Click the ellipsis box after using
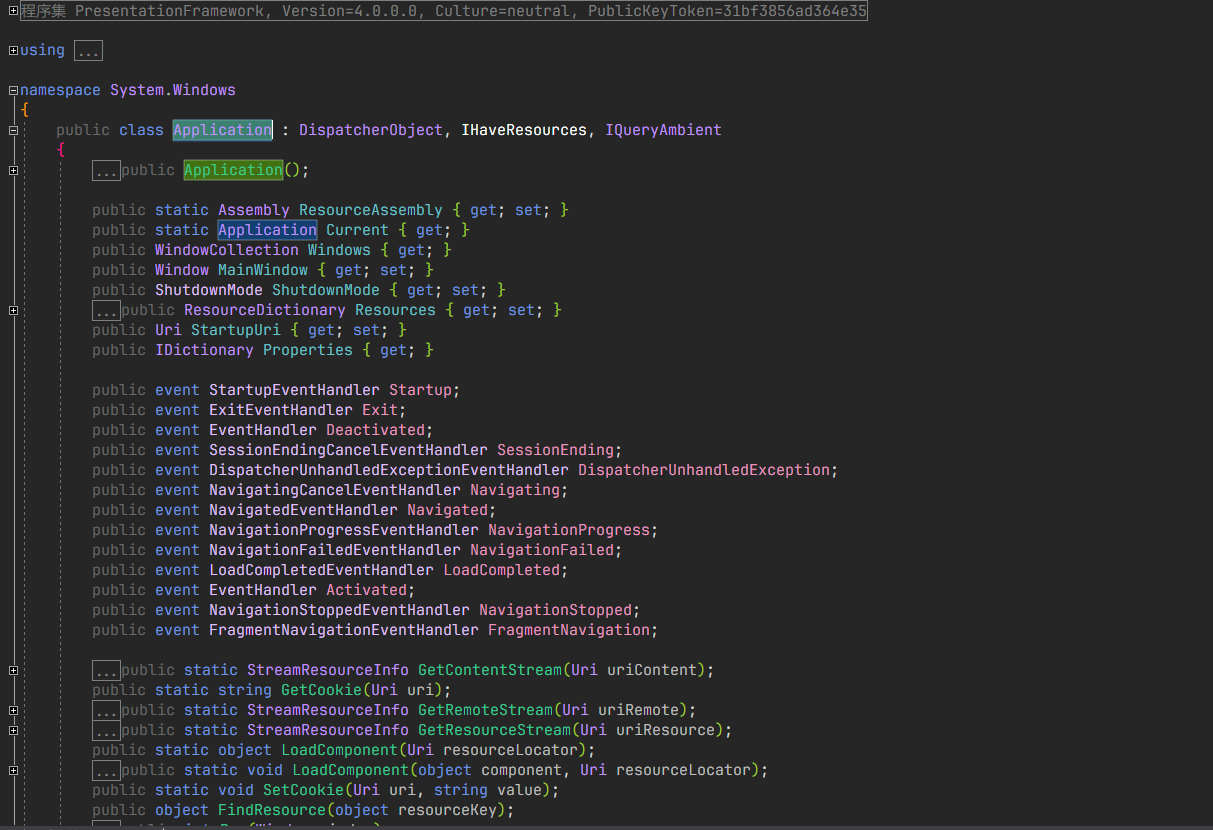The width and height of the screenshot is (1213, 830). click(88, 50)
